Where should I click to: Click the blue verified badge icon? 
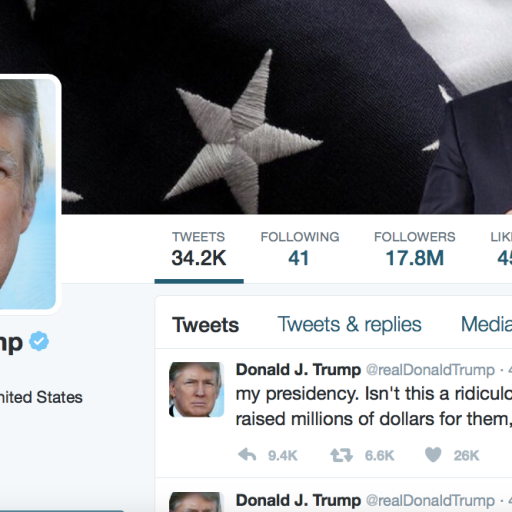click(39, 341)
